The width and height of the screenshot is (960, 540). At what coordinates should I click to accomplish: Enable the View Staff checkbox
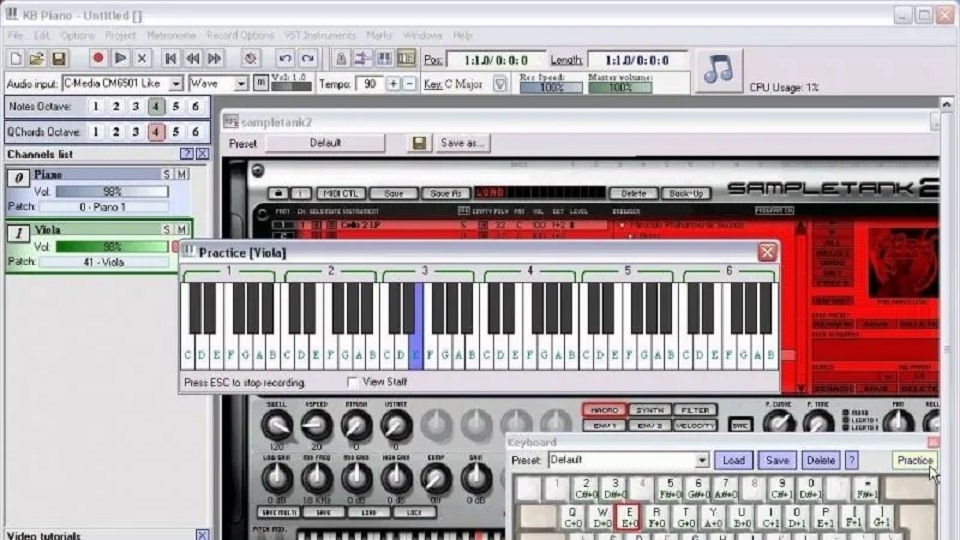coord(352,382)
